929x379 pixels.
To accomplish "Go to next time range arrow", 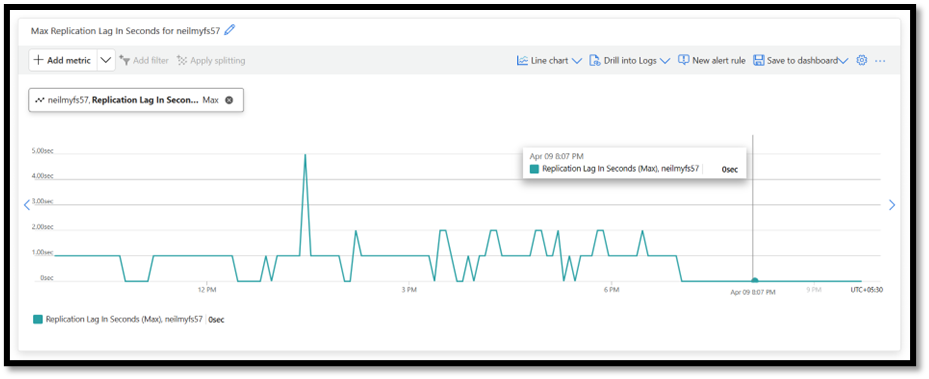I will click(x=892, y=205).
